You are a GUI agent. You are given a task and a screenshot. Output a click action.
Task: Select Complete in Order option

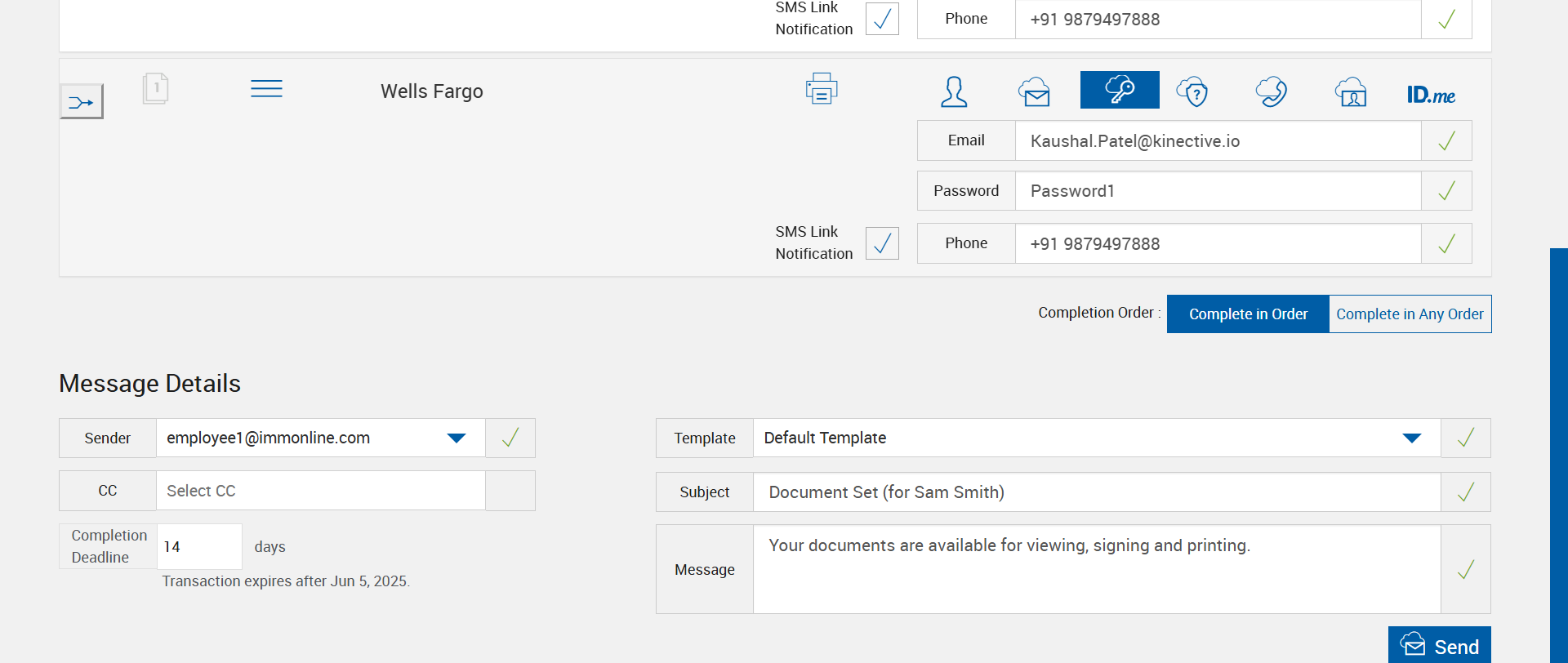(x=1248, y=314)
